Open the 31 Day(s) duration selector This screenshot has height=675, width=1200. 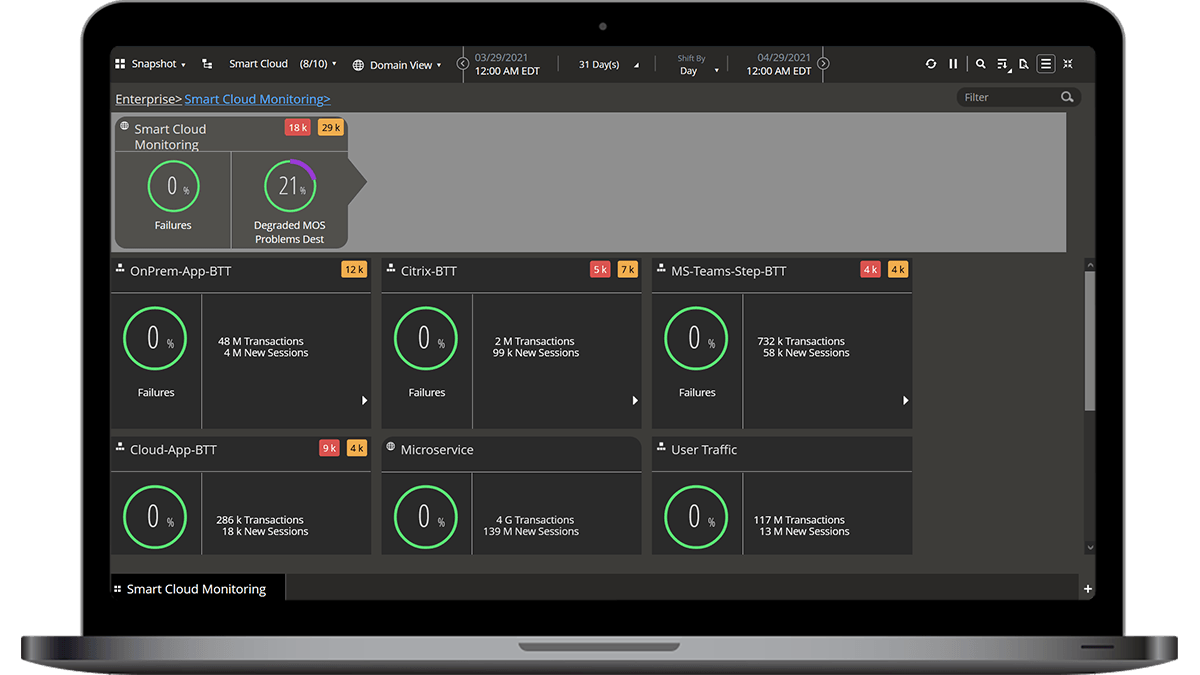612,65
